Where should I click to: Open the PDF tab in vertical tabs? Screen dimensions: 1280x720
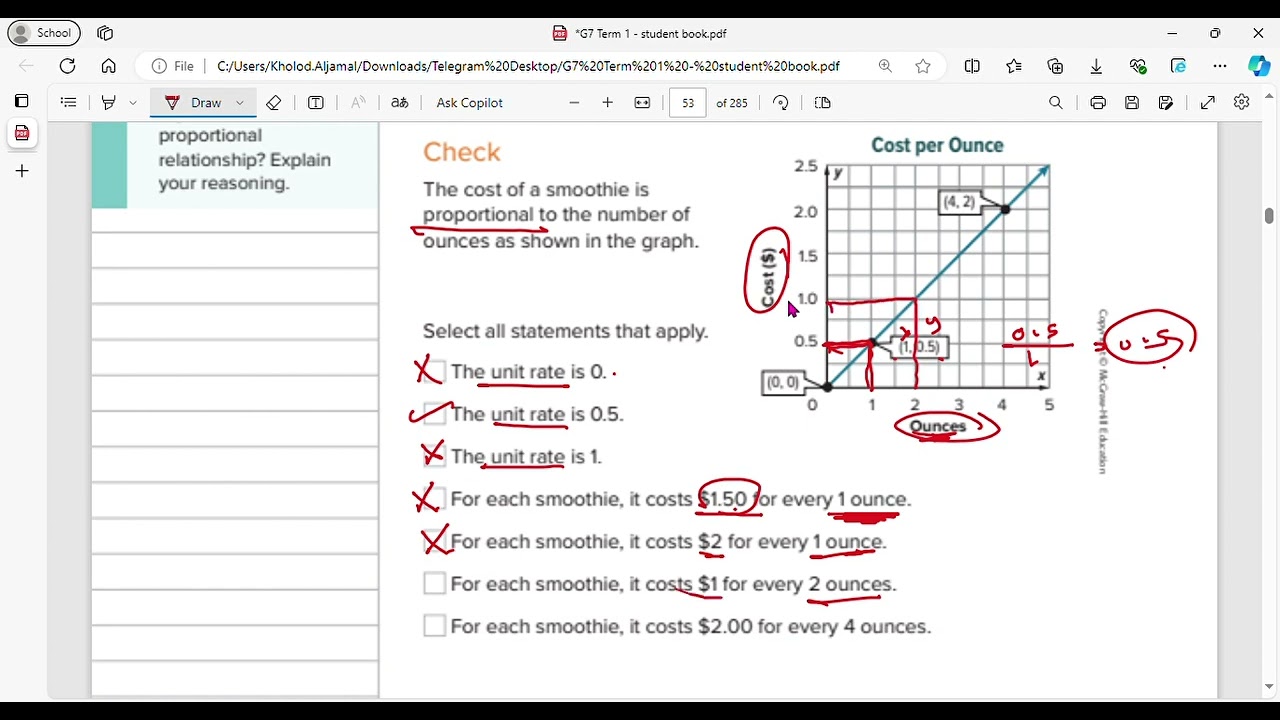tap(22, 133)
